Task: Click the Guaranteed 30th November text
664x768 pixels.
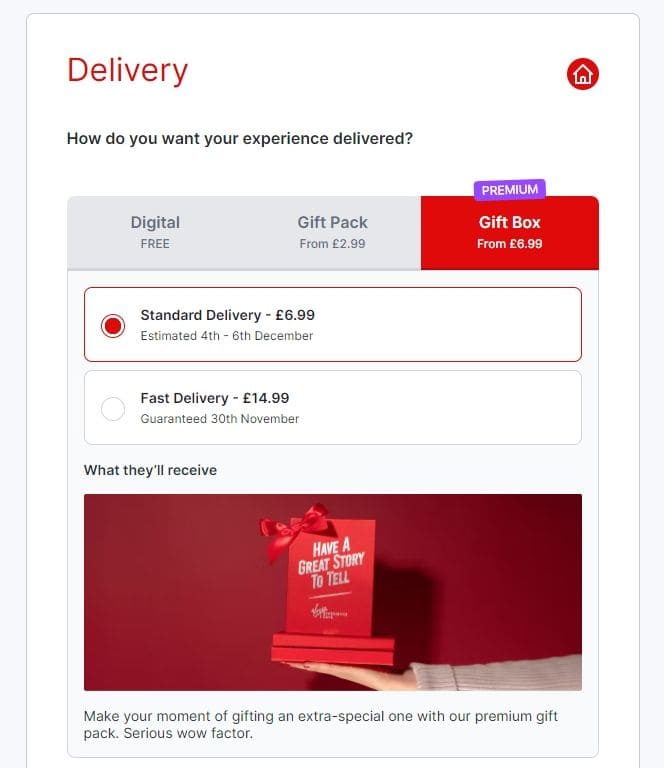Action: click(220, 419)
